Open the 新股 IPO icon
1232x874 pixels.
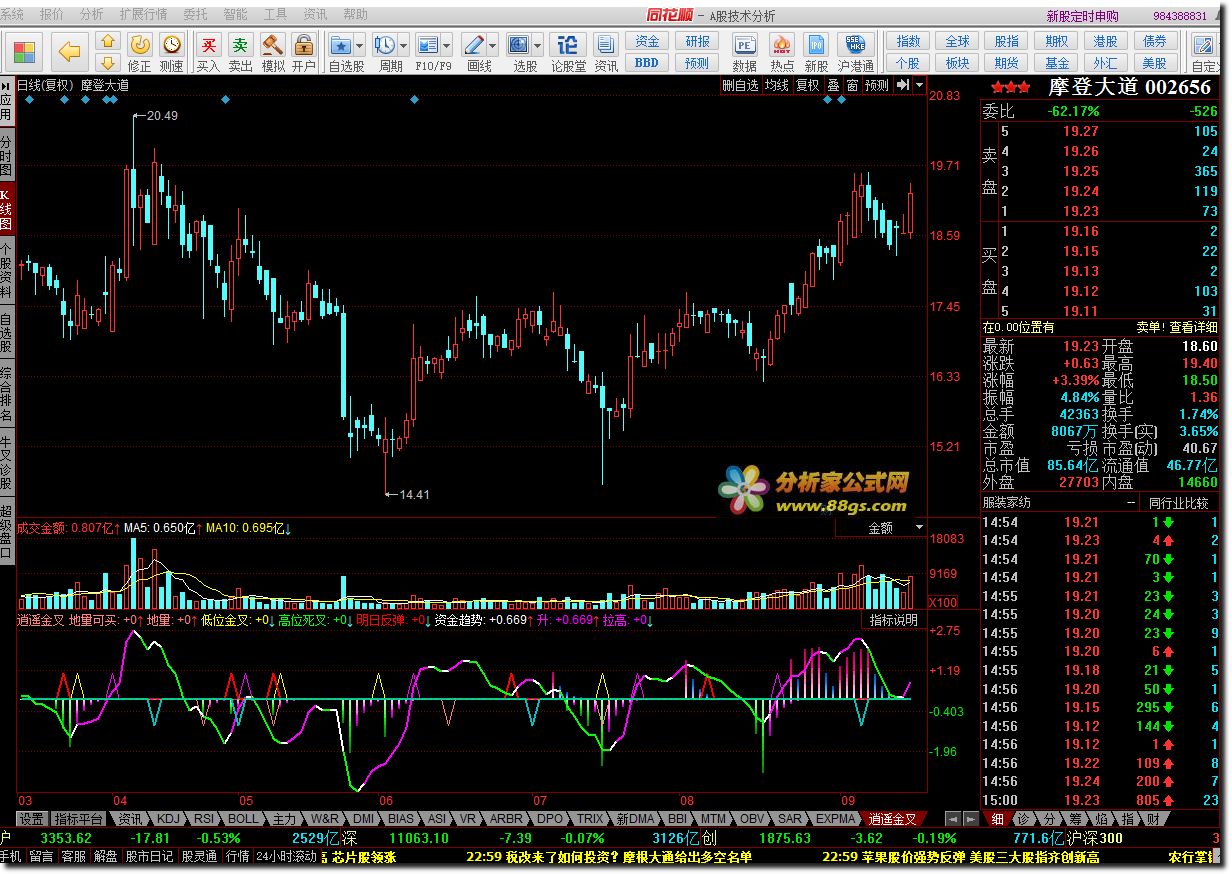click(817, 45)
